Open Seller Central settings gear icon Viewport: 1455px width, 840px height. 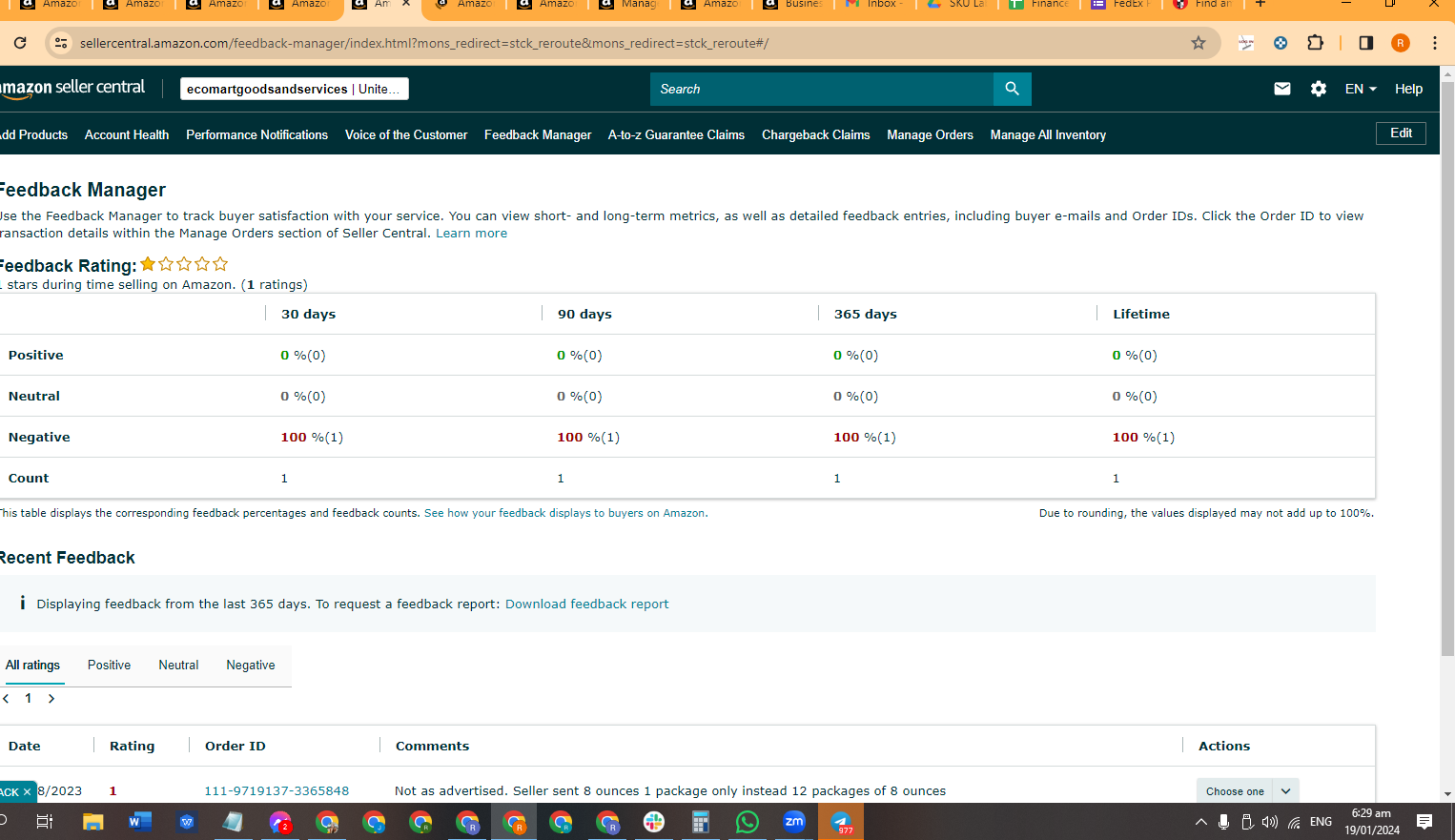(1319, 89)
